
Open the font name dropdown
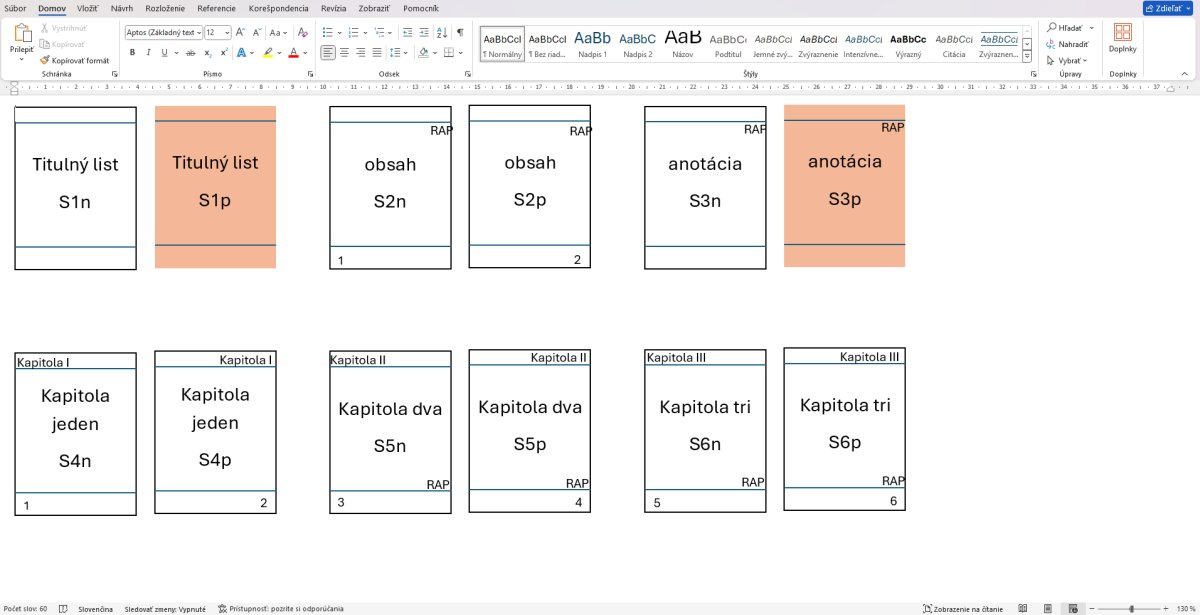(198, 32)
